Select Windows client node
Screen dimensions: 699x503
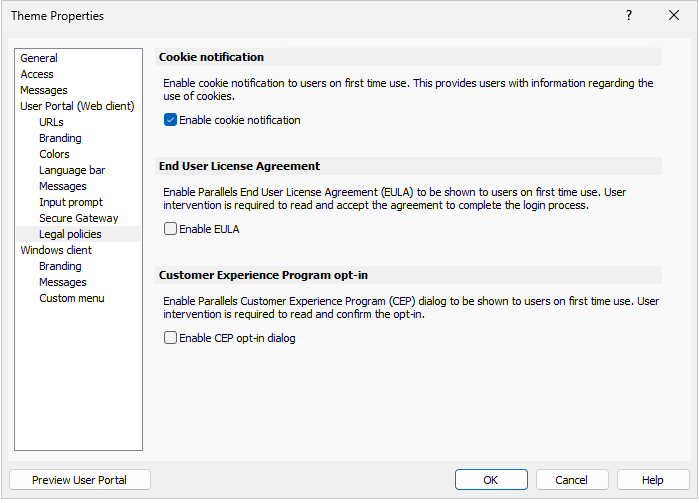(56, 250)
